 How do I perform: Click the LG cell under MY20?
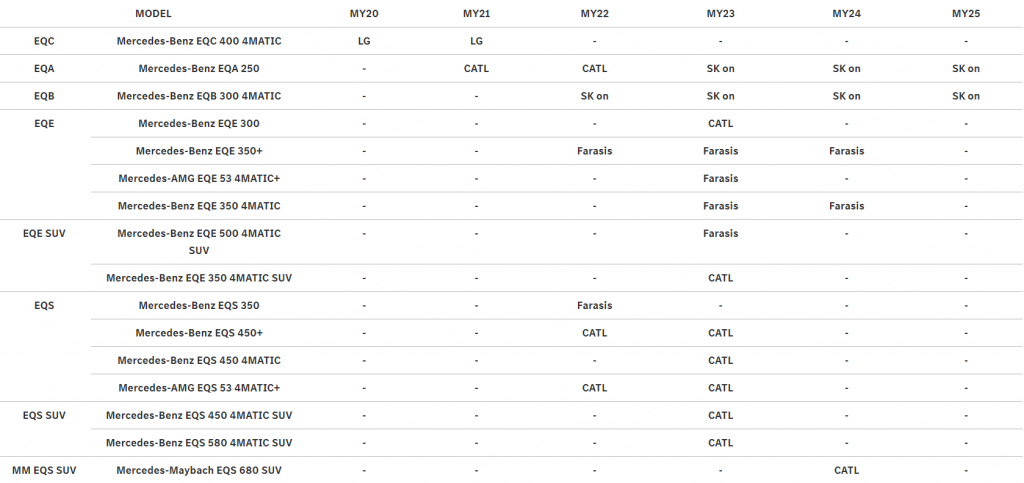point(364,41)
